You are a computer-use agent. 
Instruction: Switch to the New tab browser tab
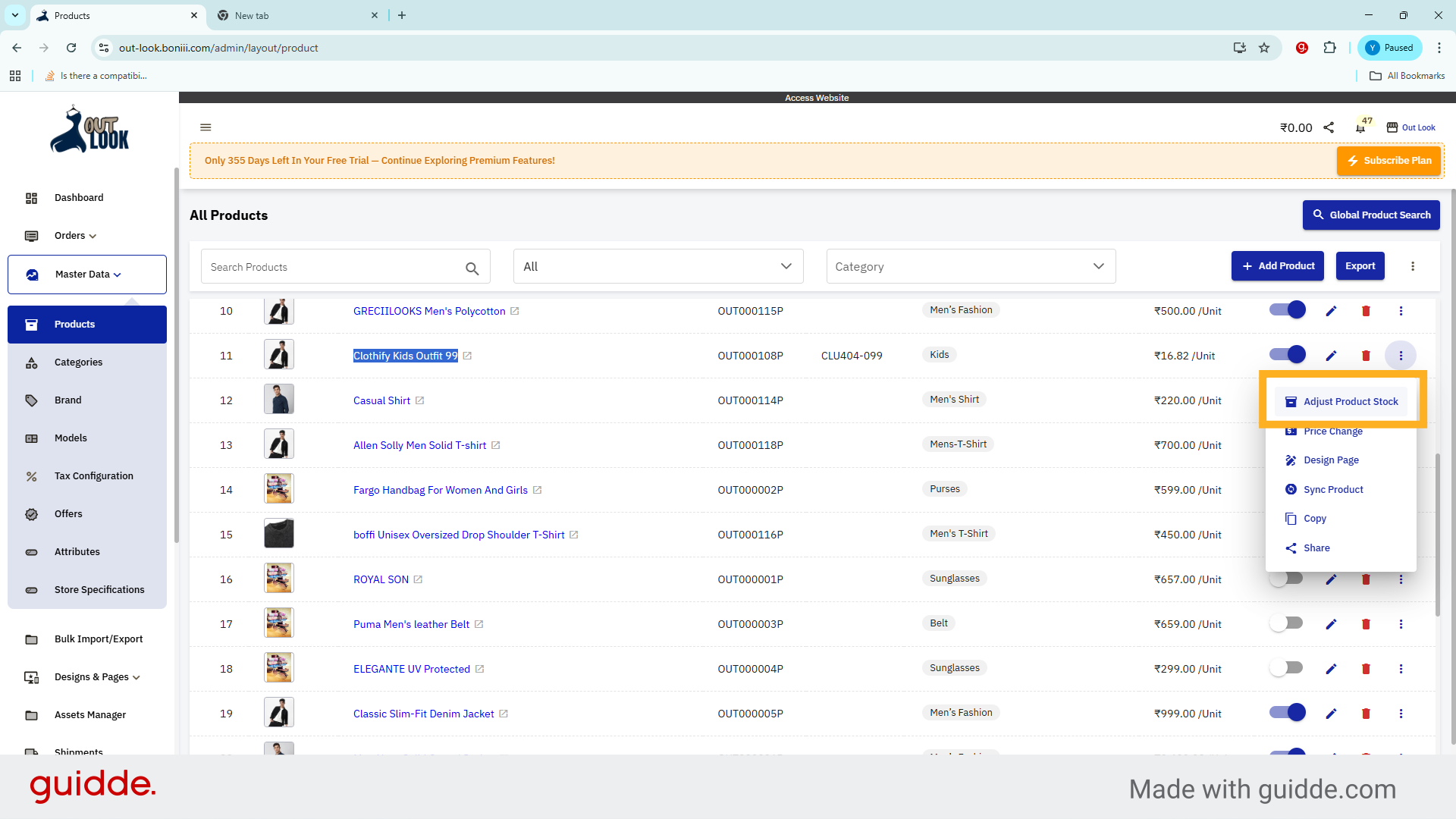point(296,15)
